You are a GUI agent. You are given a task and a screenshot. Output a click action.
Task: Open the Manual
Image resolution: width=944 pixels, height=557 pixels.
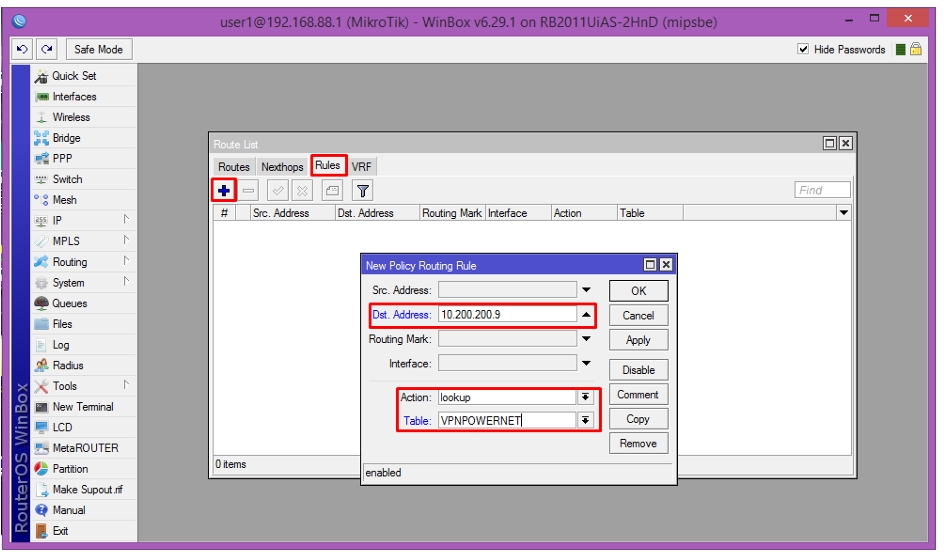click(69, 510)
